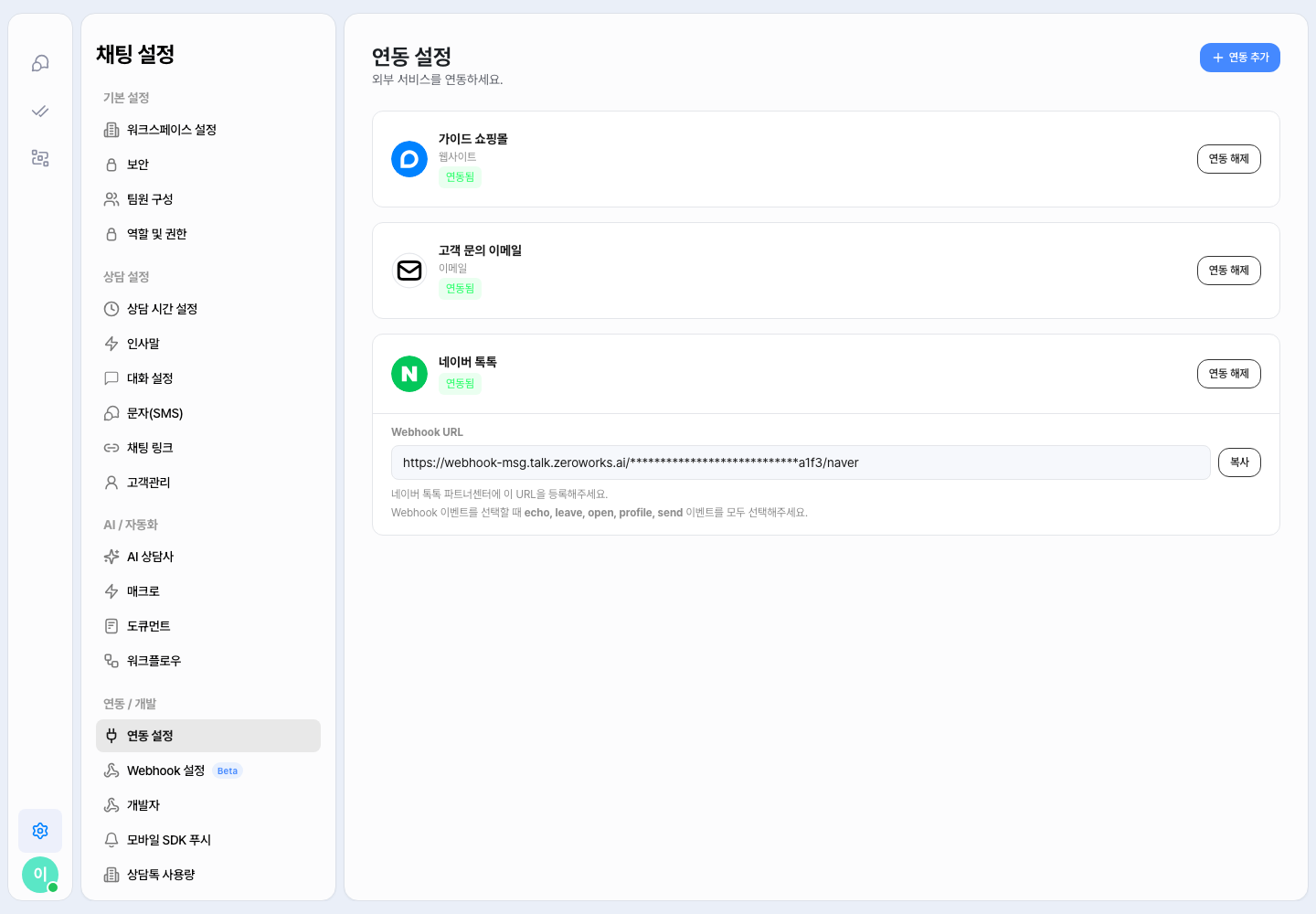
Task: Select 대화 설정 in the sidebar
Action: pos(208,378)
